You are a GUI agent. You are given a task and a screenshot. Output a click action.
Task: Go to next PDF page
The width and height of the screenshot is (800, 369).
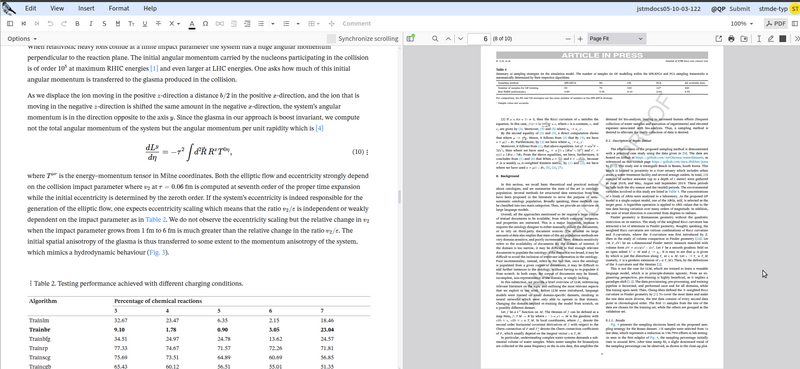coord(460,38)
